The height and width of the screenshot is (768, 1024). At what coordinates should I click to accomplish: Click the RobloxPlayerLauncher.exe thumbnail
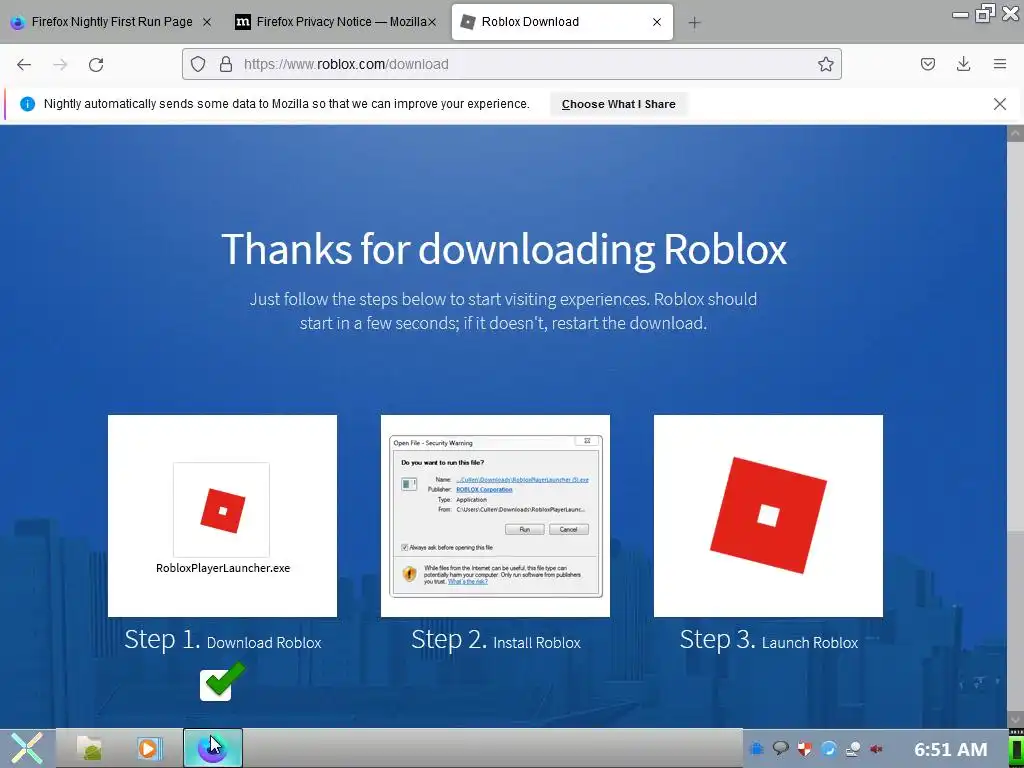(222, 516)
